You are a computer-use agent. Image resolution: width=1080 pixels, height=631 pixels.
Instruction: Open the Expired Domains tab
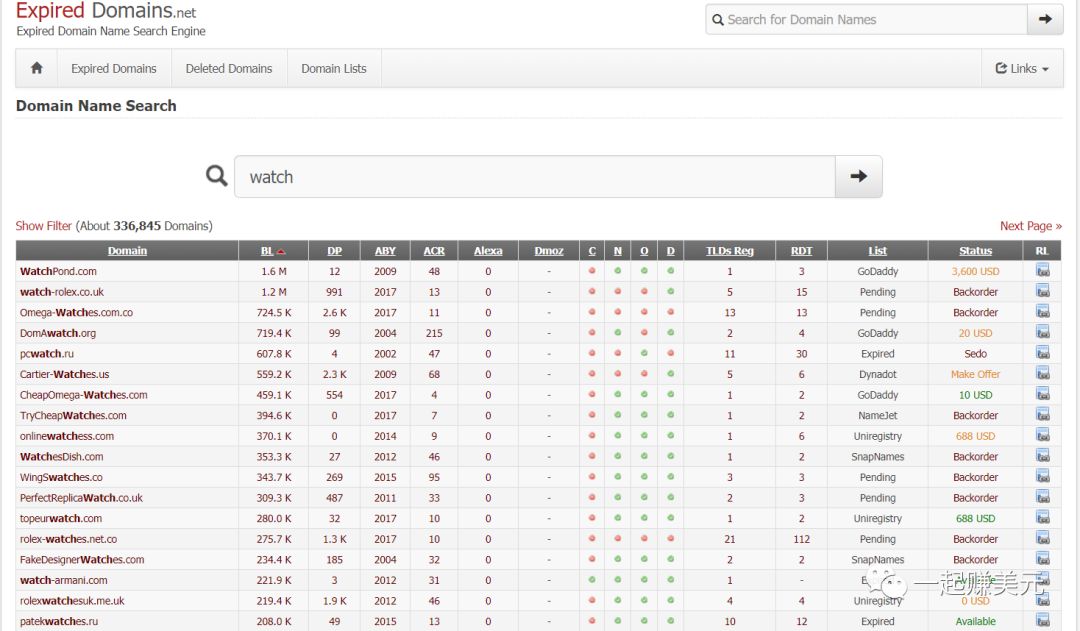(114, 68)
